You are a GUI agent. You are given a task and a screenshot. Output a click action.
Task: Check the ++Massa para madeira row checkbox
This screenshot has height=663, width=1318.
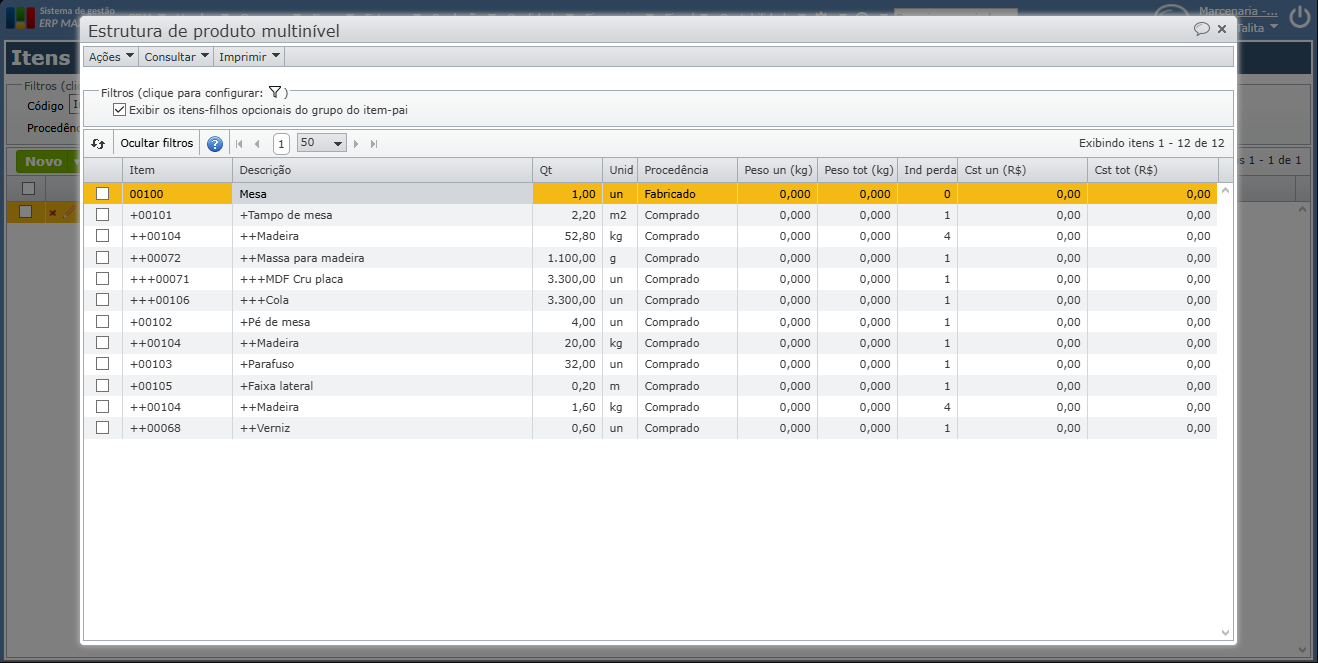click(x=102, y=258)
